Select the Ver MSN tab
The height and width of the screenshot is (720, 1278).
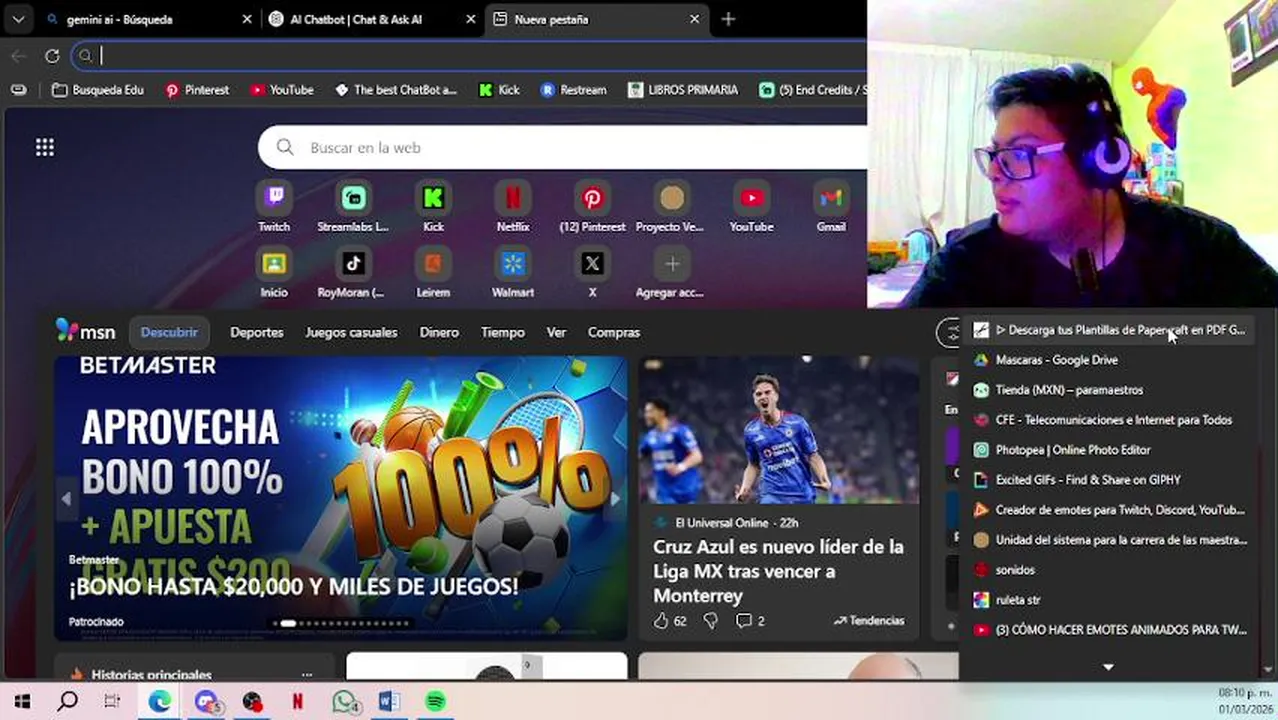click(556, 332)
